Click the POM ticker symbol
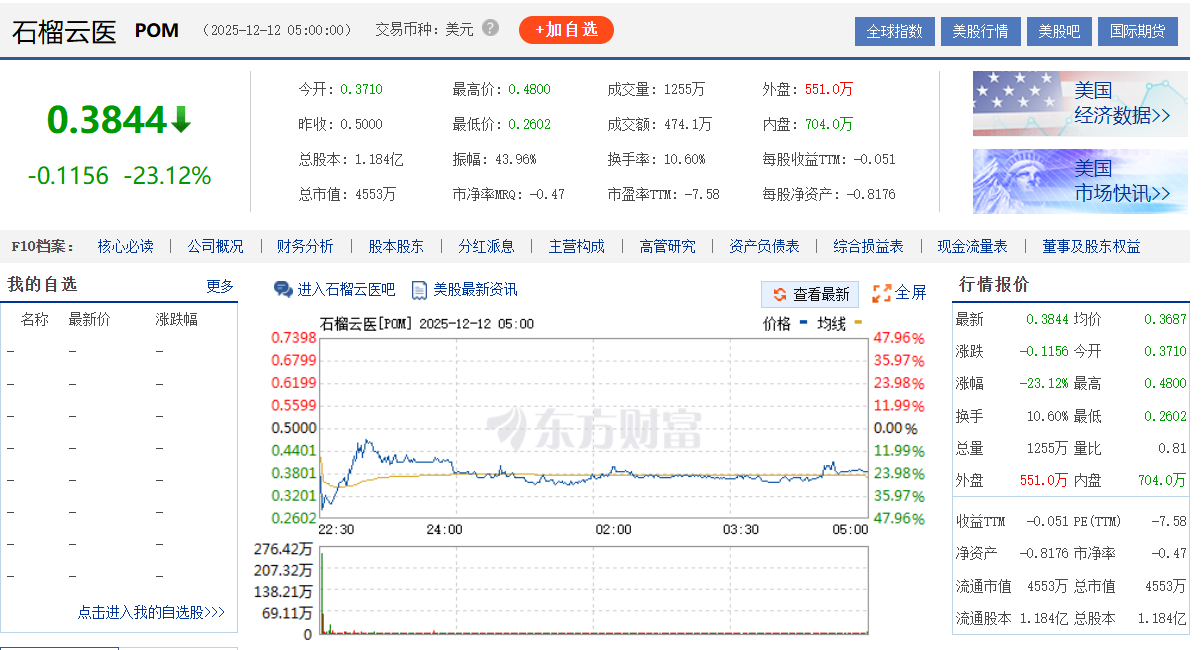 point(157,31)
